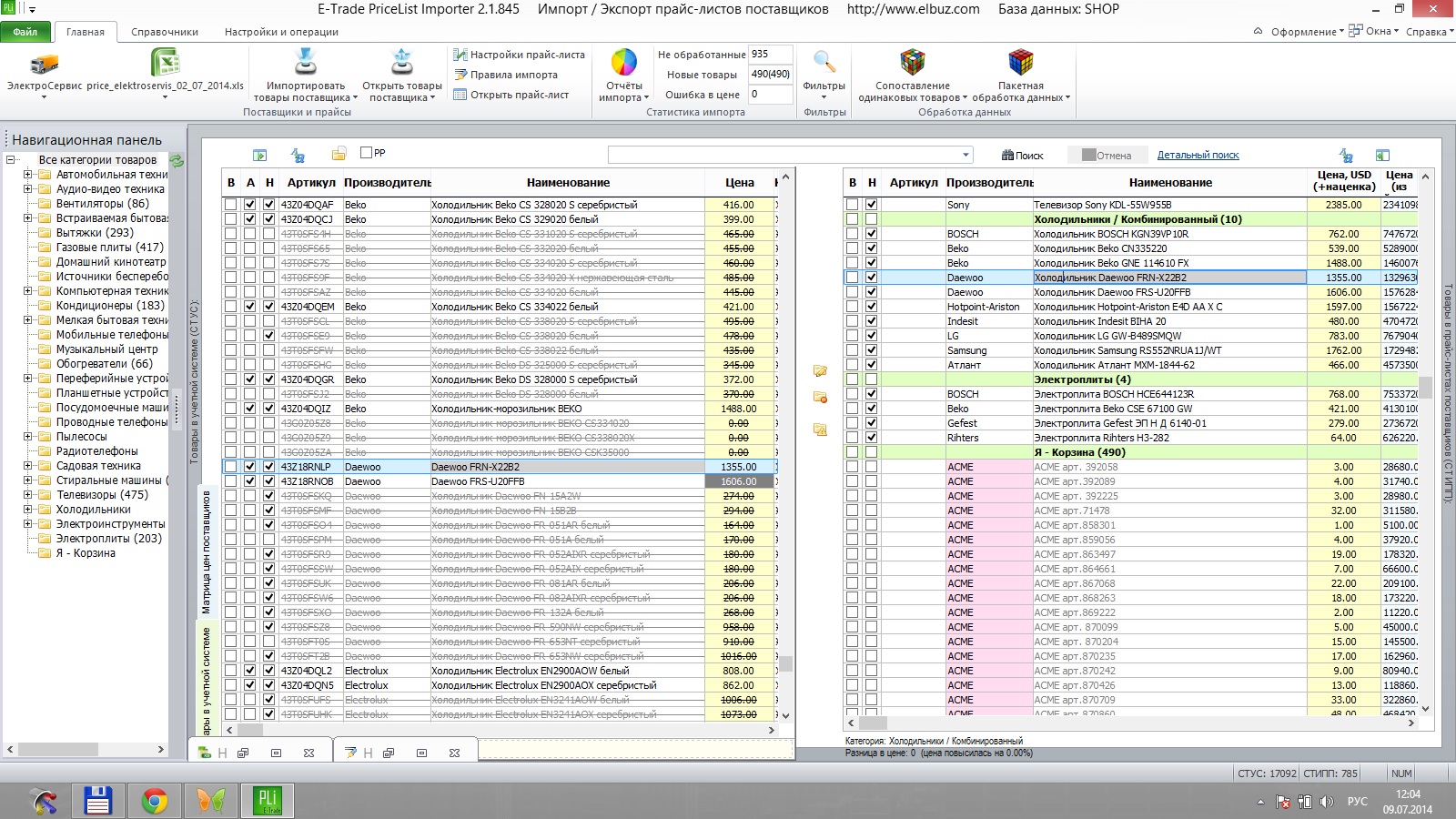Toggle H checkbox for Электроплита Gefest row

872,423
